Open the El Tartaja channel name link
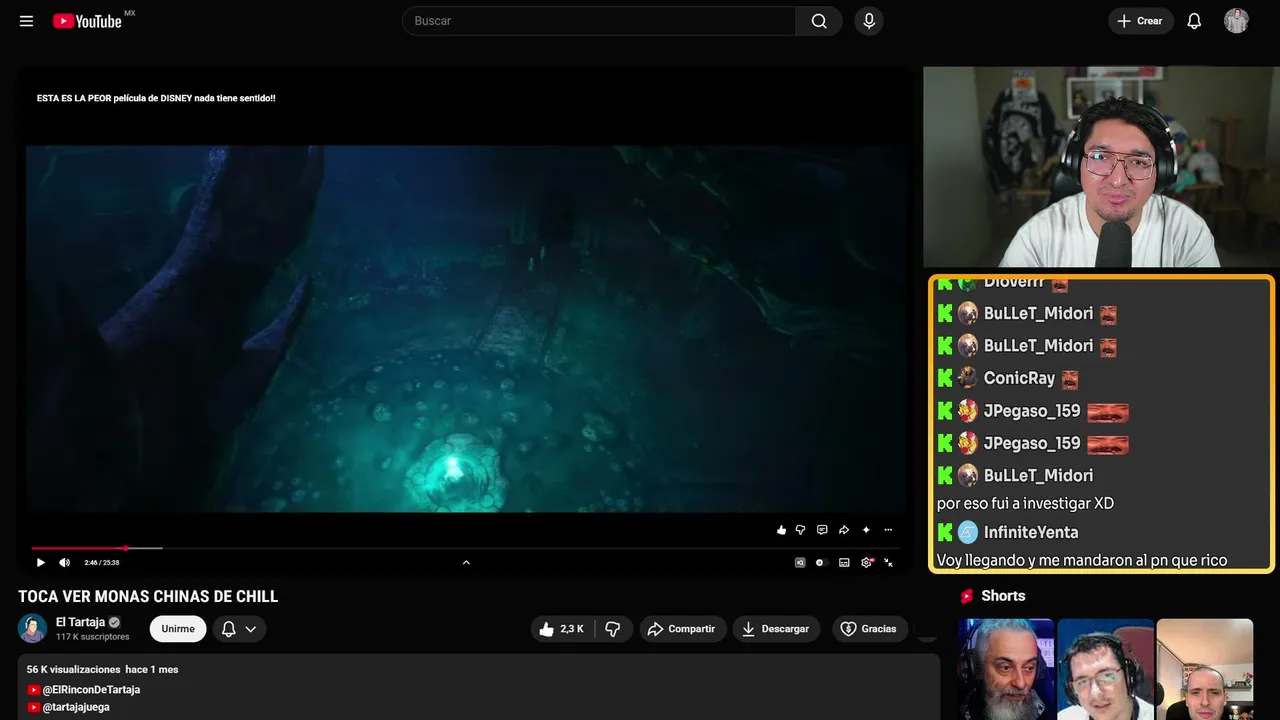Viewport: 1280px width, 720px height. click(80, 622)
